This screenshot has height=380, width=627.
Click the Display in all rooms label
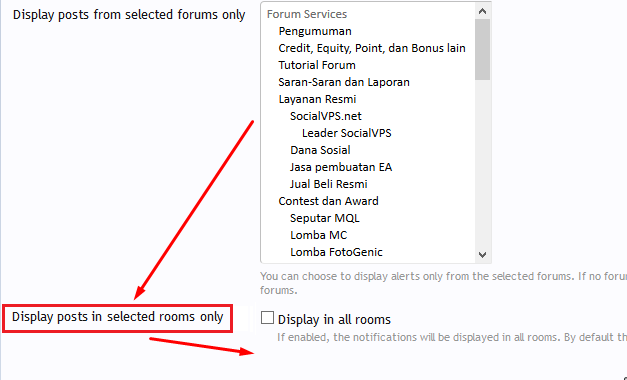pos(334,319)
